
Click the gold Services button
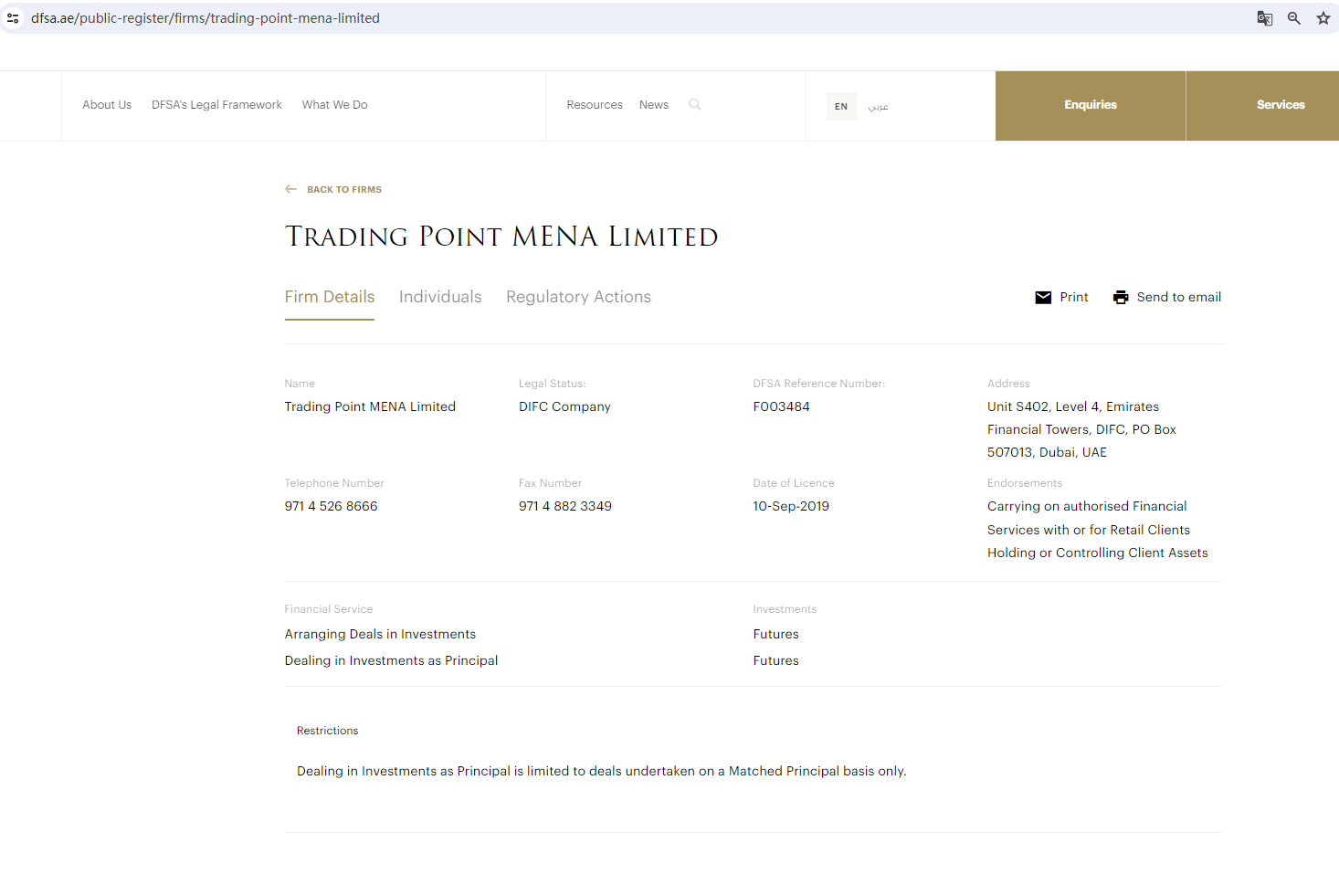click(x=1280, y=105)
